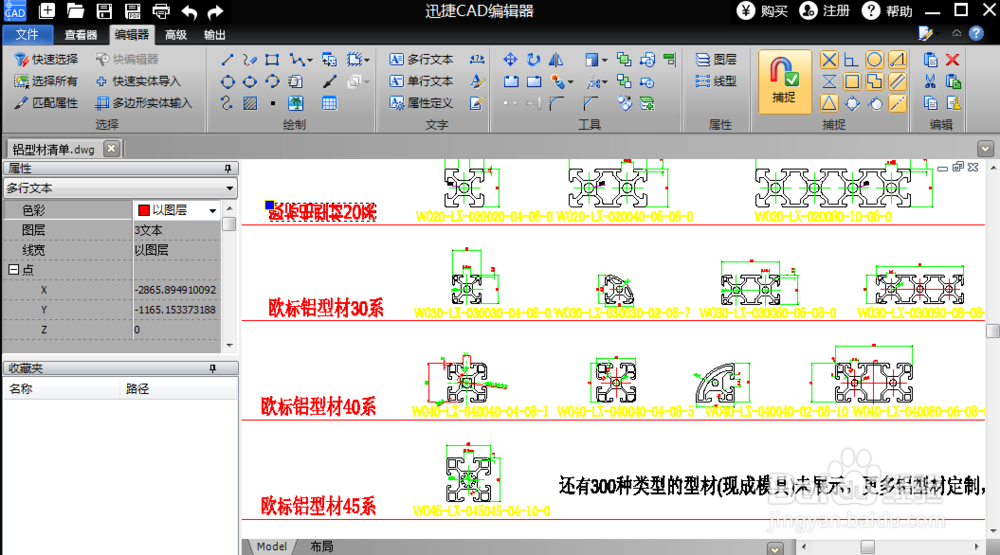Choose the Ellipse drawing tool

[x=250, y=82]
